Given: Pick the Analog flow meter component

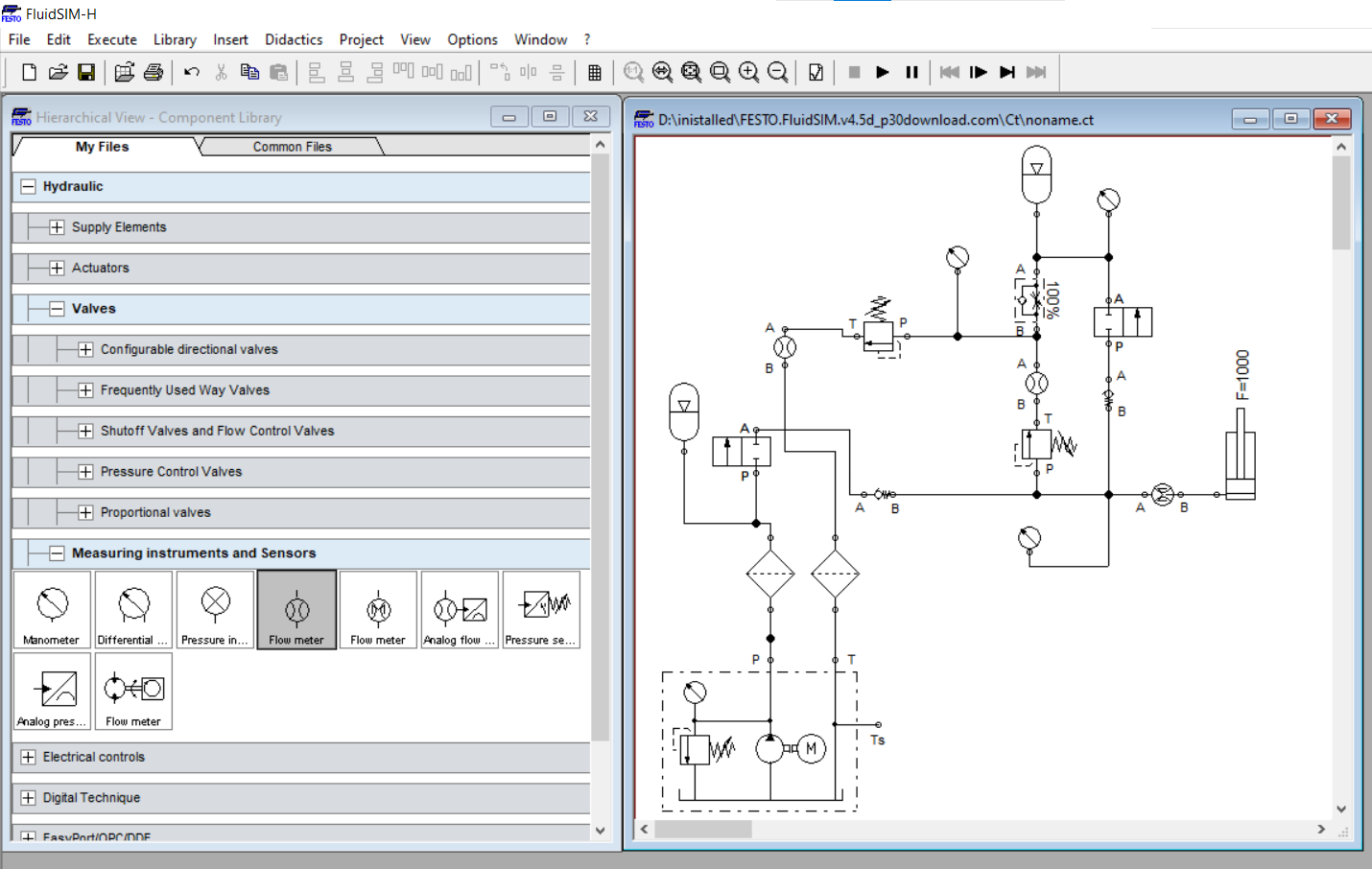Looking at the screenshot, I should pos(460,610).
